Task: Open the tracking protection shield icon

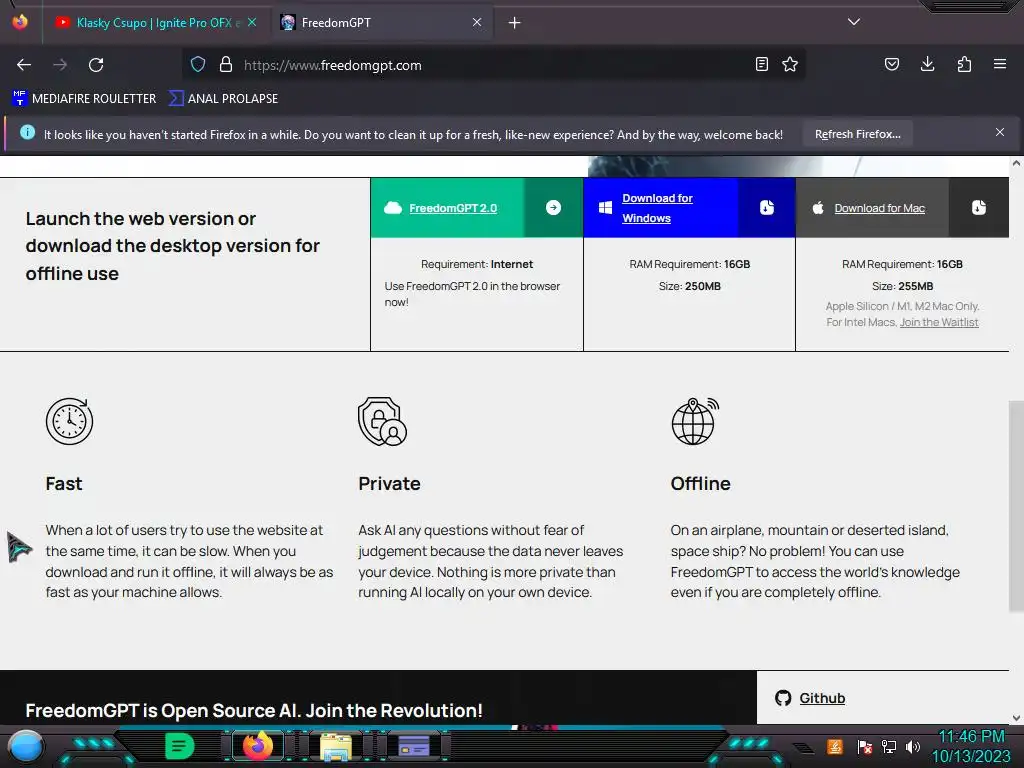Action: click(198, 64)
